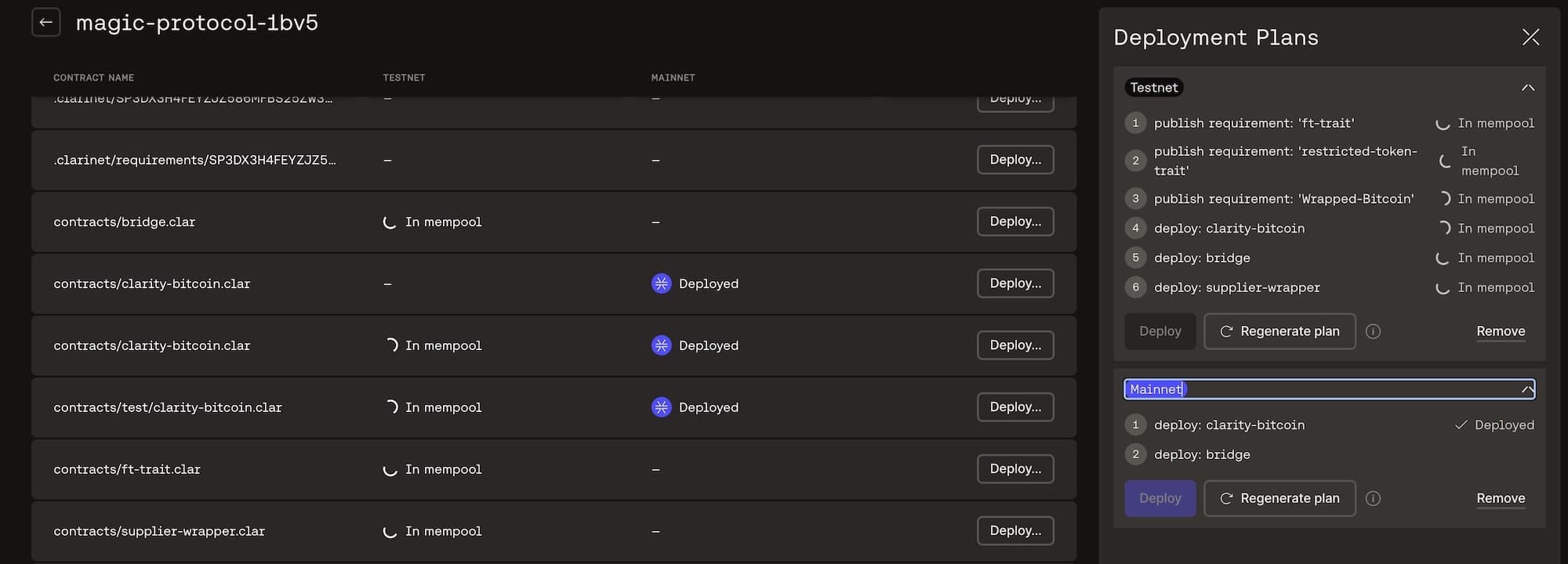Regenerate the Testnet deployment plan

[1279, 331]
